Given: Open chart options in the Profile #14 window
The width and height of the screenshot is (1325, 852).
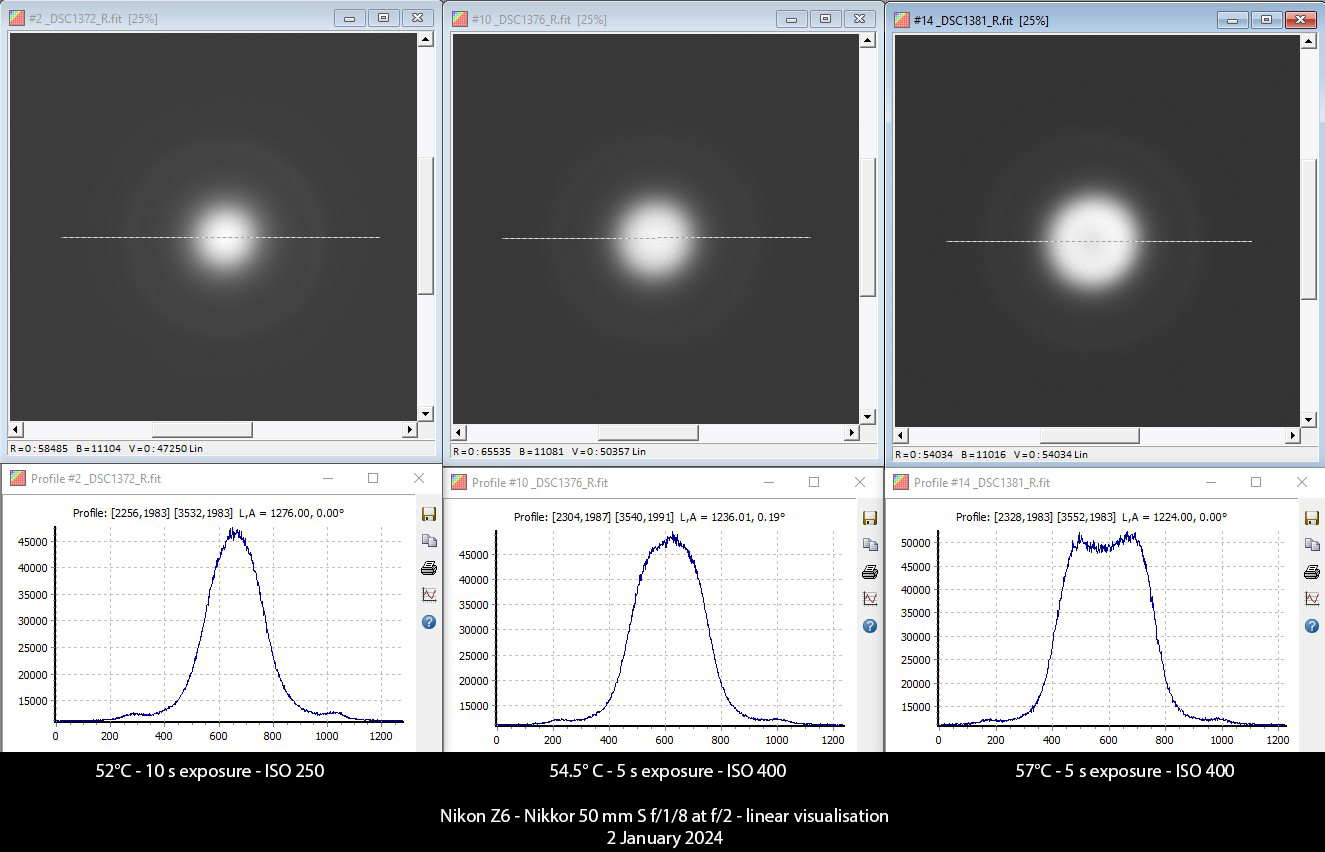Looking at the screenshot, I should click(1312, 599).
